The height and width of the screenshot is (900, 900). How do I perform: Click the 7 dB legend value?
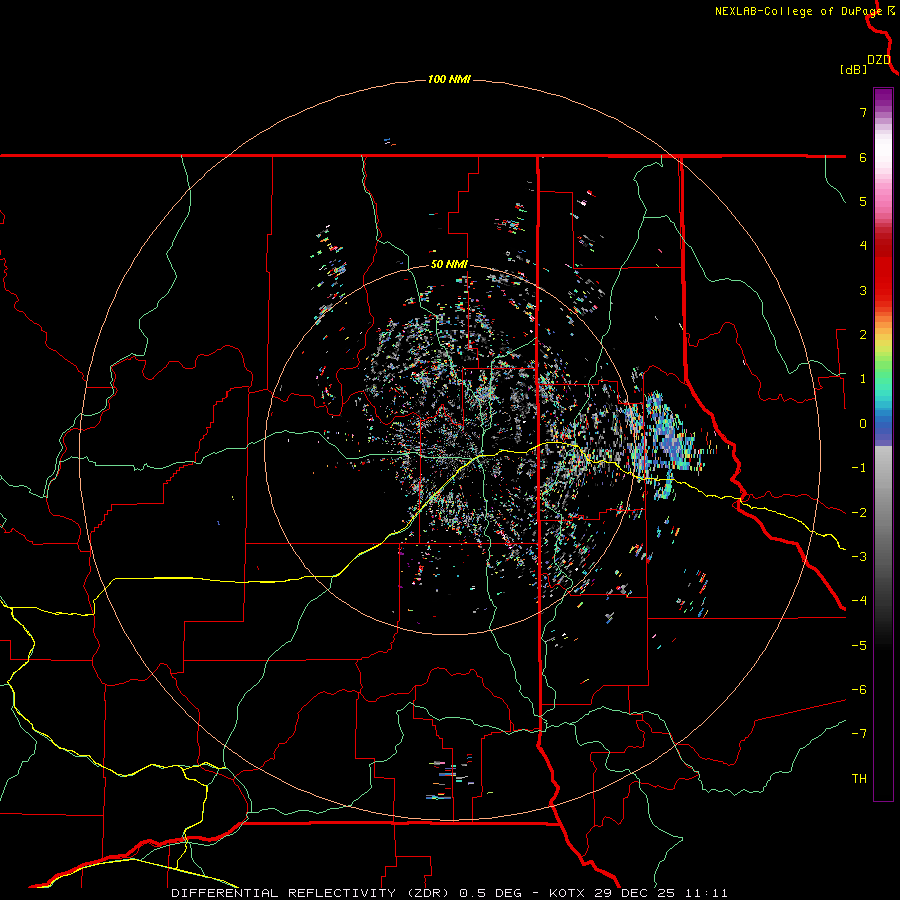(x=863, y=112)
